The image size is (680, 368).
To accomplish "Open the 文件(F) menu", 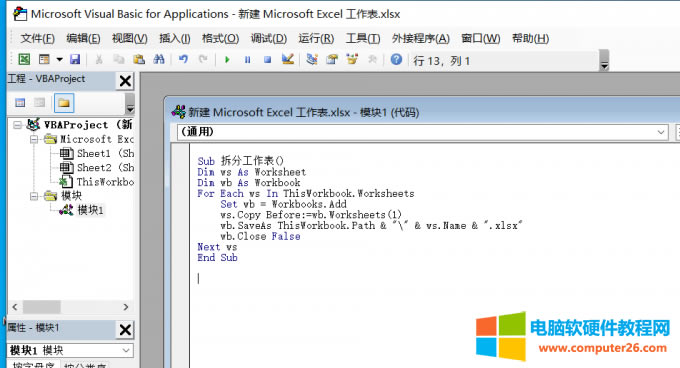I will coord(37,39).
